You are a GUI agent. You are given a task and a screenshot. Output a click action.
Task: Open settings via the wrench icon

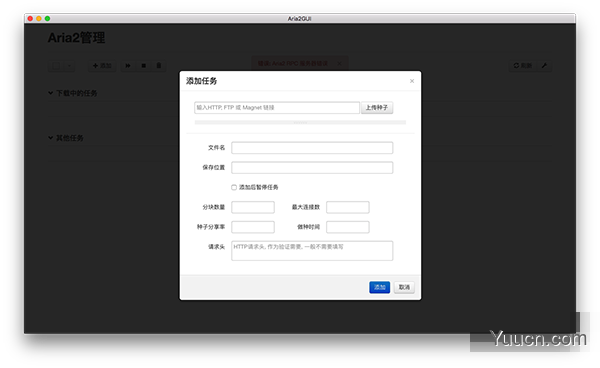pyautogui.click(x=544, y=66)
